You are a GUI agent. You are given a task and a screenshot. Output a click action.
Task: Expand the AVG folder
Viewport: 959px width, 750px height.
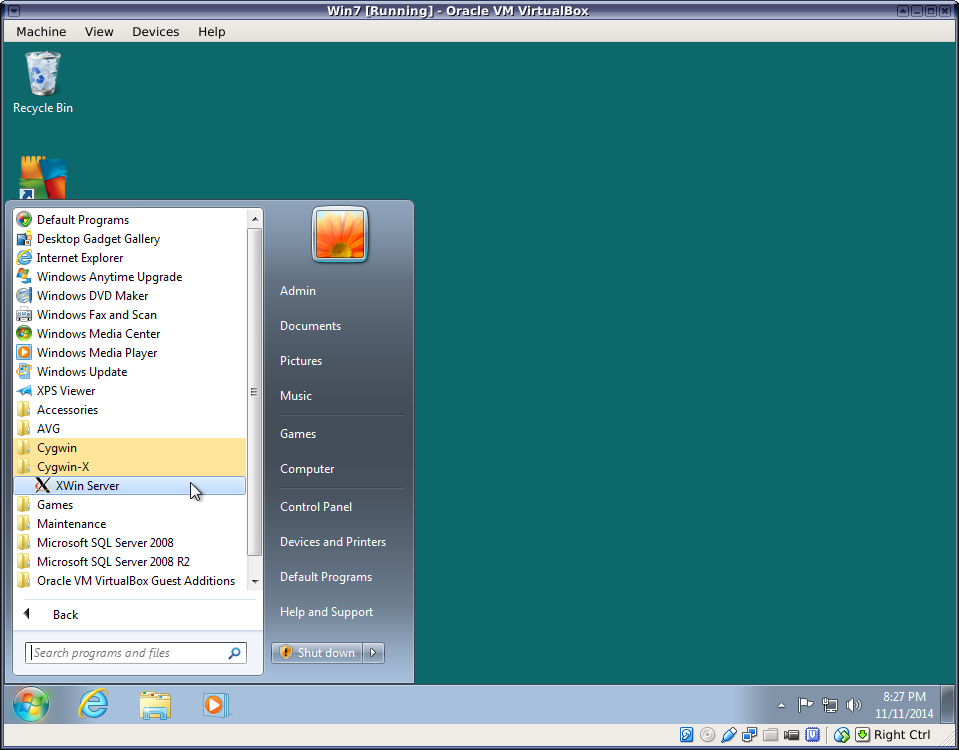point(130,429)
